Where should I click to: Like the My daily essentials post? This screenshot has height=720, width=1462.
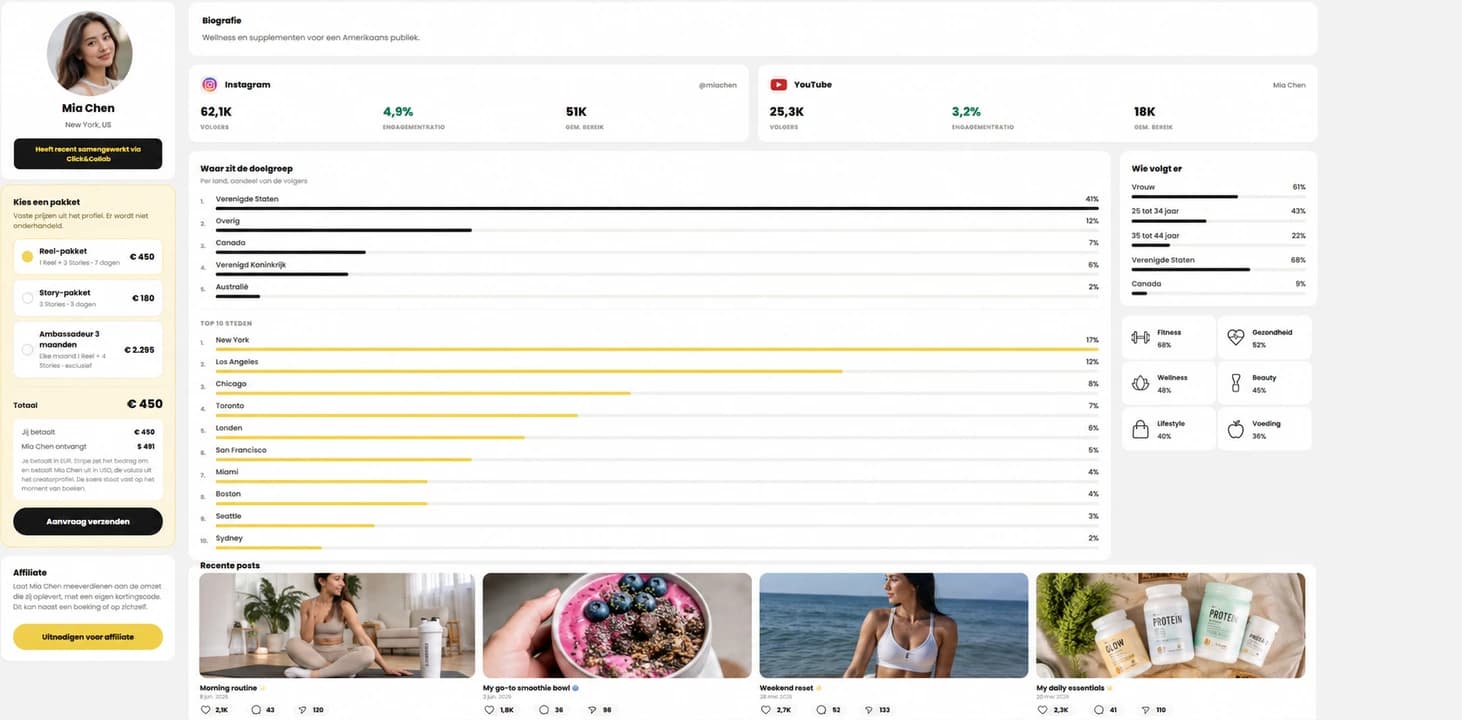click(x=1043, y=710)
